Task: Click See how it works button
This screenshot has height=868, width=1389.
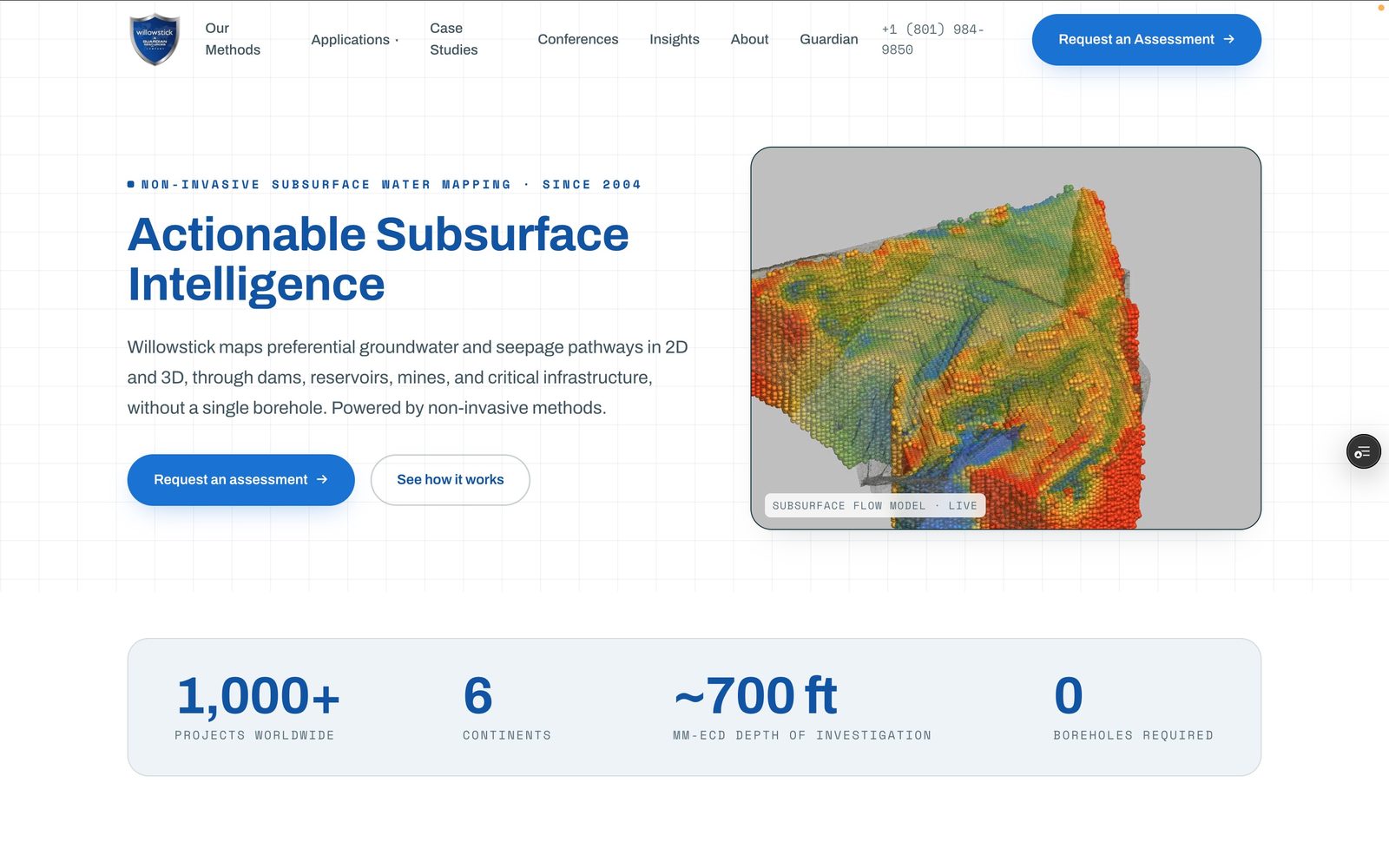Action: point(450,480)
